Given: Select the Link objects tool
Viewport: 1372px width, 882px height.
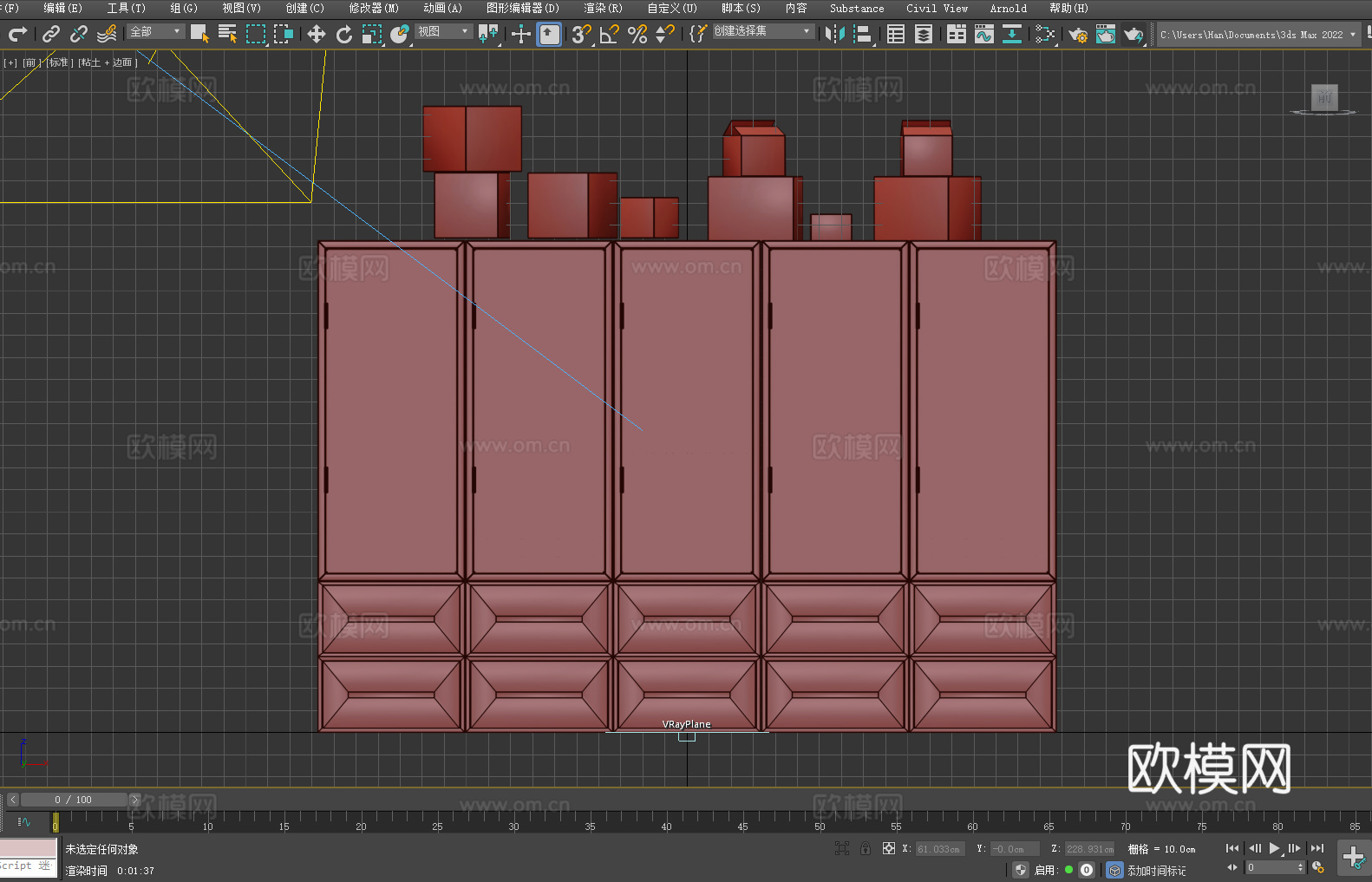Looking at the screenshot, I should pos(51,34).
